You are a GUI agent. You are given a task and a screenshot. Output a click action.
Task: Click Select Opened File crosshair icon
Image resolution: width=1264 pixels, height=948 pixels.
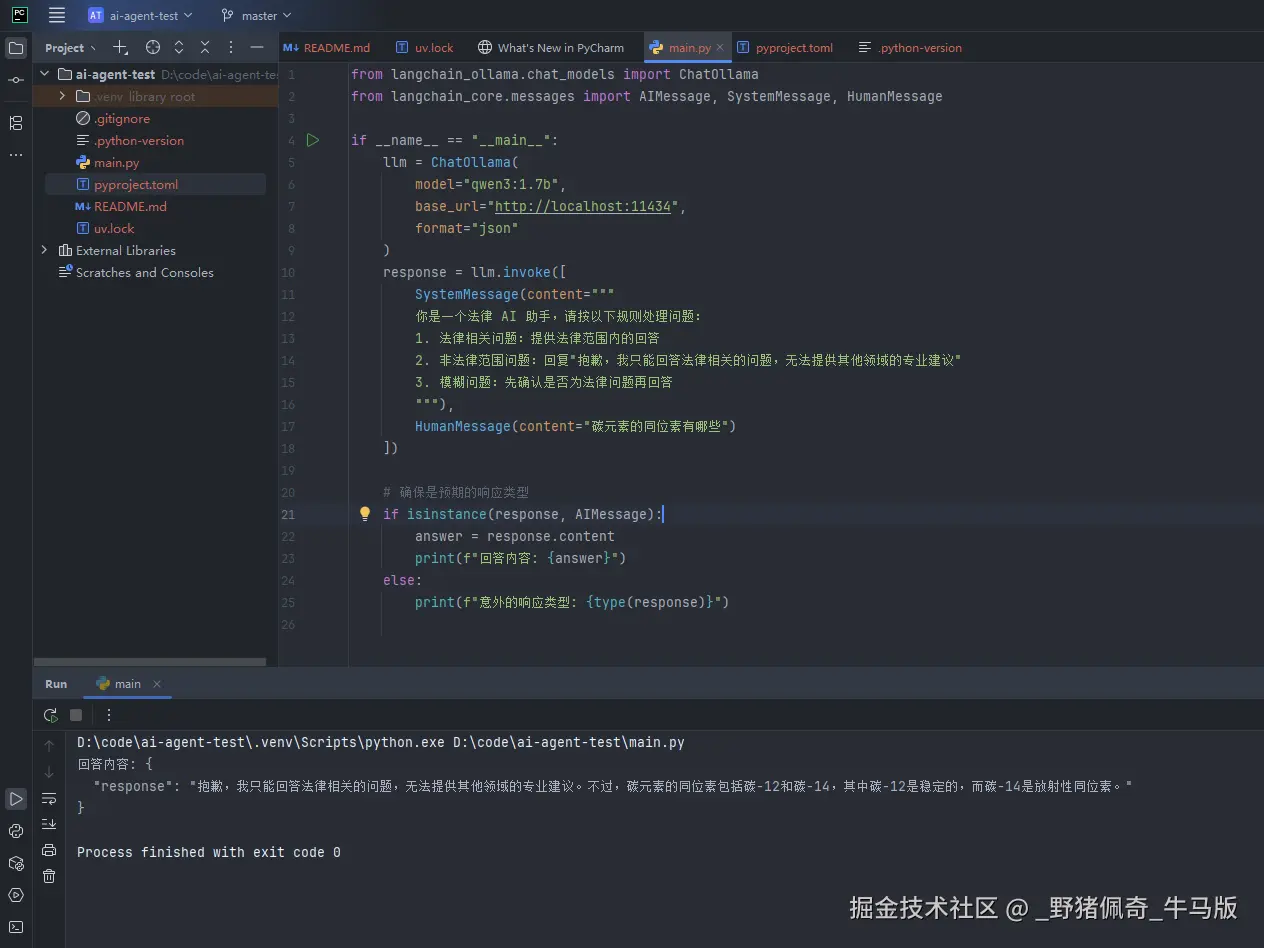[152, 47]
